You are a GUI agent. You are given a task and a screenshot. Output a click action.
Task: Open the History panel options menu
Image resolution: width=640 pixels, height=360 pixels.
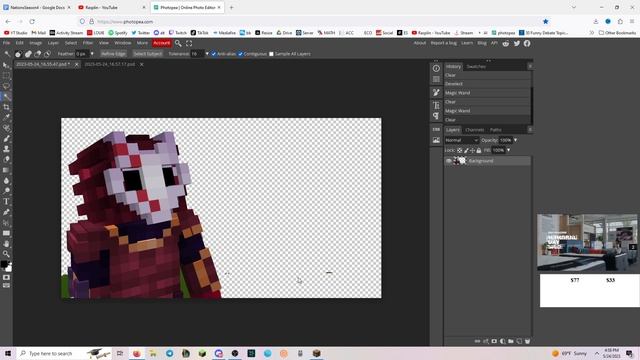pyautogui.click(x=530, y=66)
